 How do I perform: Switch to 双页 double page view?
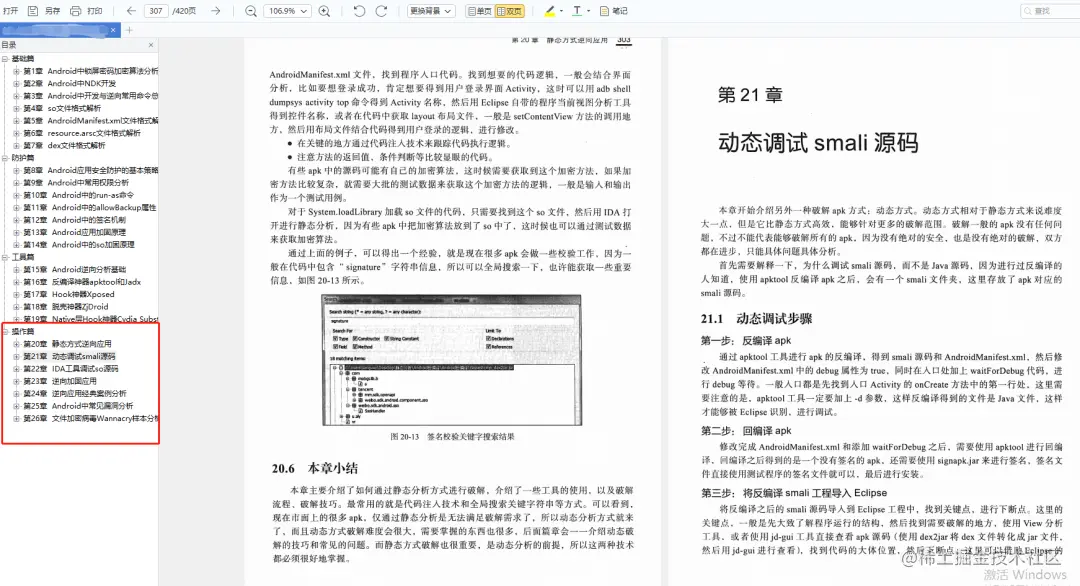click(510, 11)
